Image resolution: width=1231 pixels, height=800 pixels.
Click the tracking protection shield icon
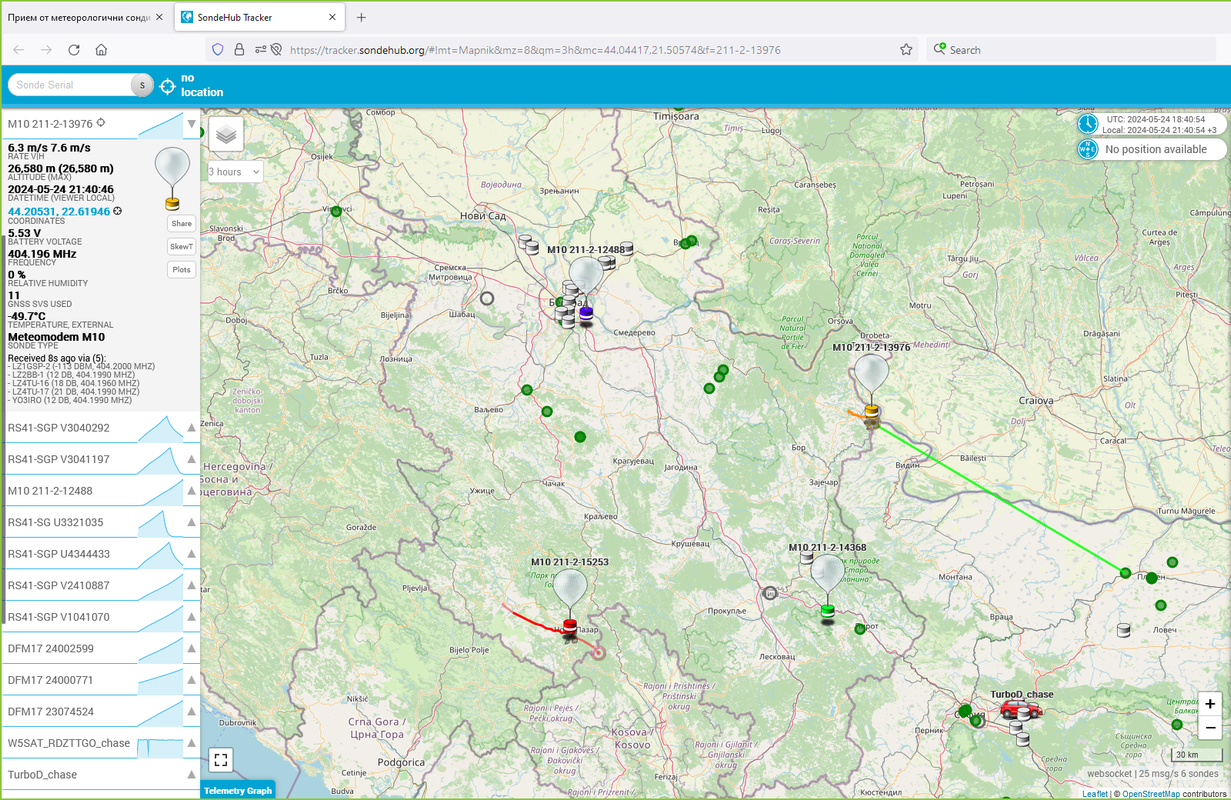click(217, 49)
